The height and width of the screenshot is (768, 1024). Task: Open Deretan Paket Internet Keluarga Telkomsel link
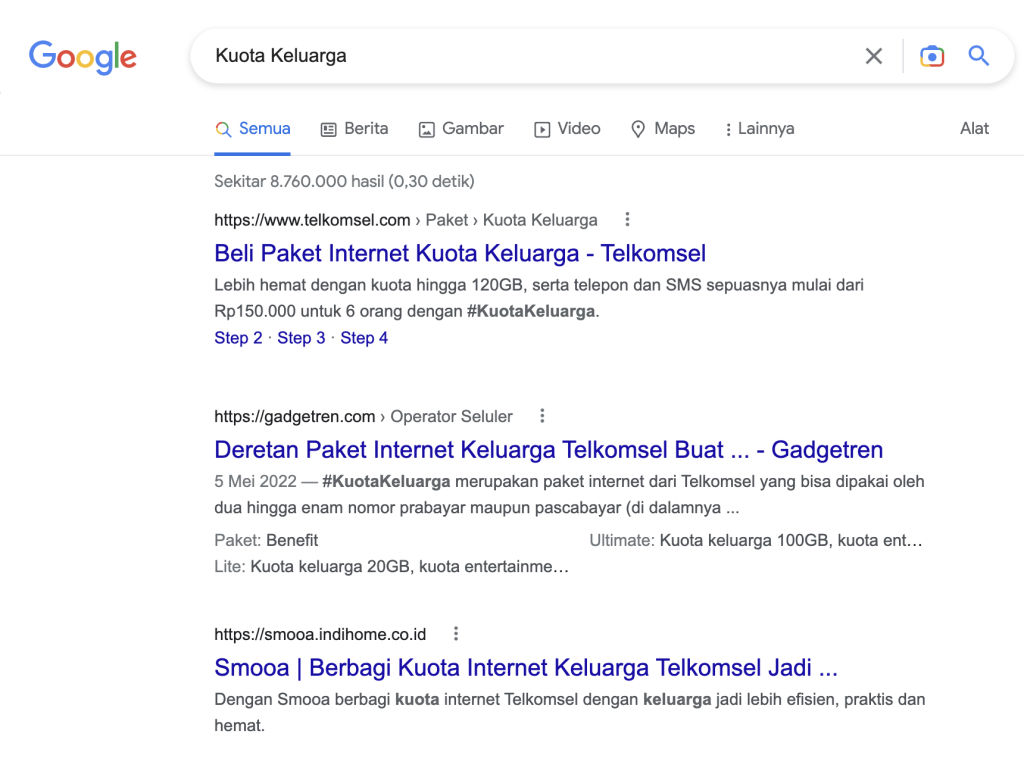click(x=549, y=449)
